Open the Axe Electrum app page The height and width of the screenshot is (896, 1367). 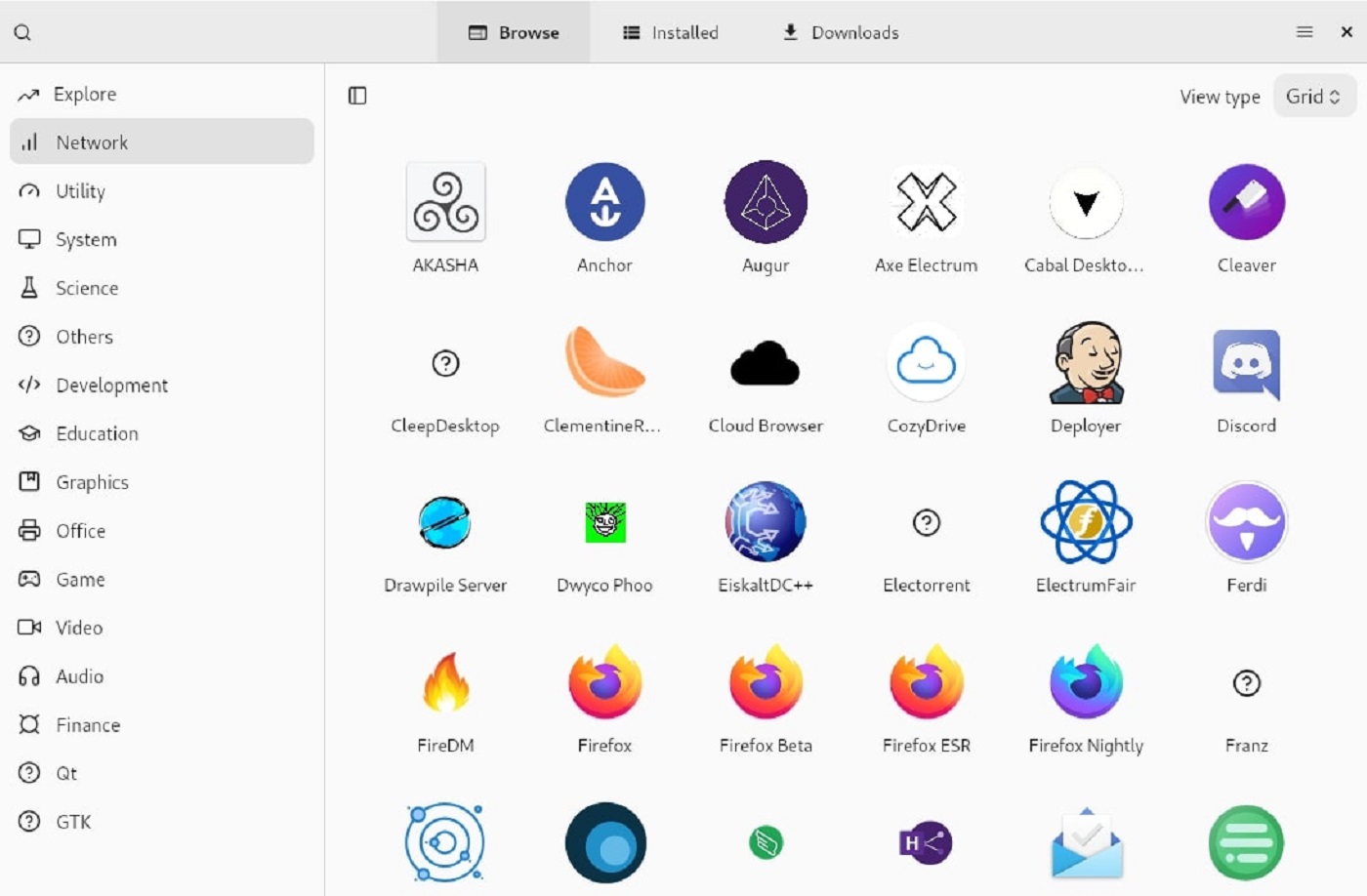click(x=926, y=215)
